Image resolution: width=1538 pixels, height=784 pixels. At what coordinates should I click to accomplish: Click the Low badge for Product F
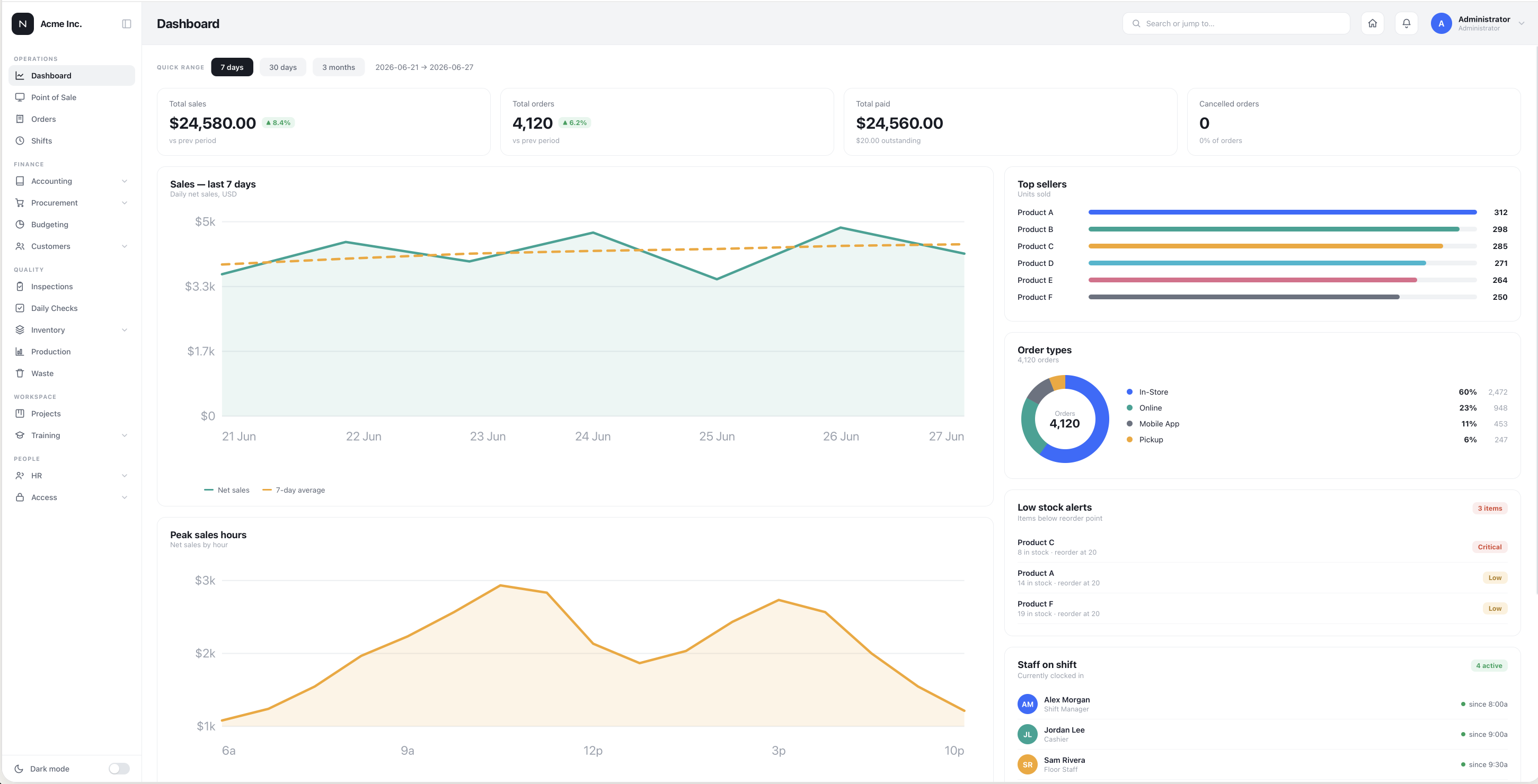(x=1495, y=609)
